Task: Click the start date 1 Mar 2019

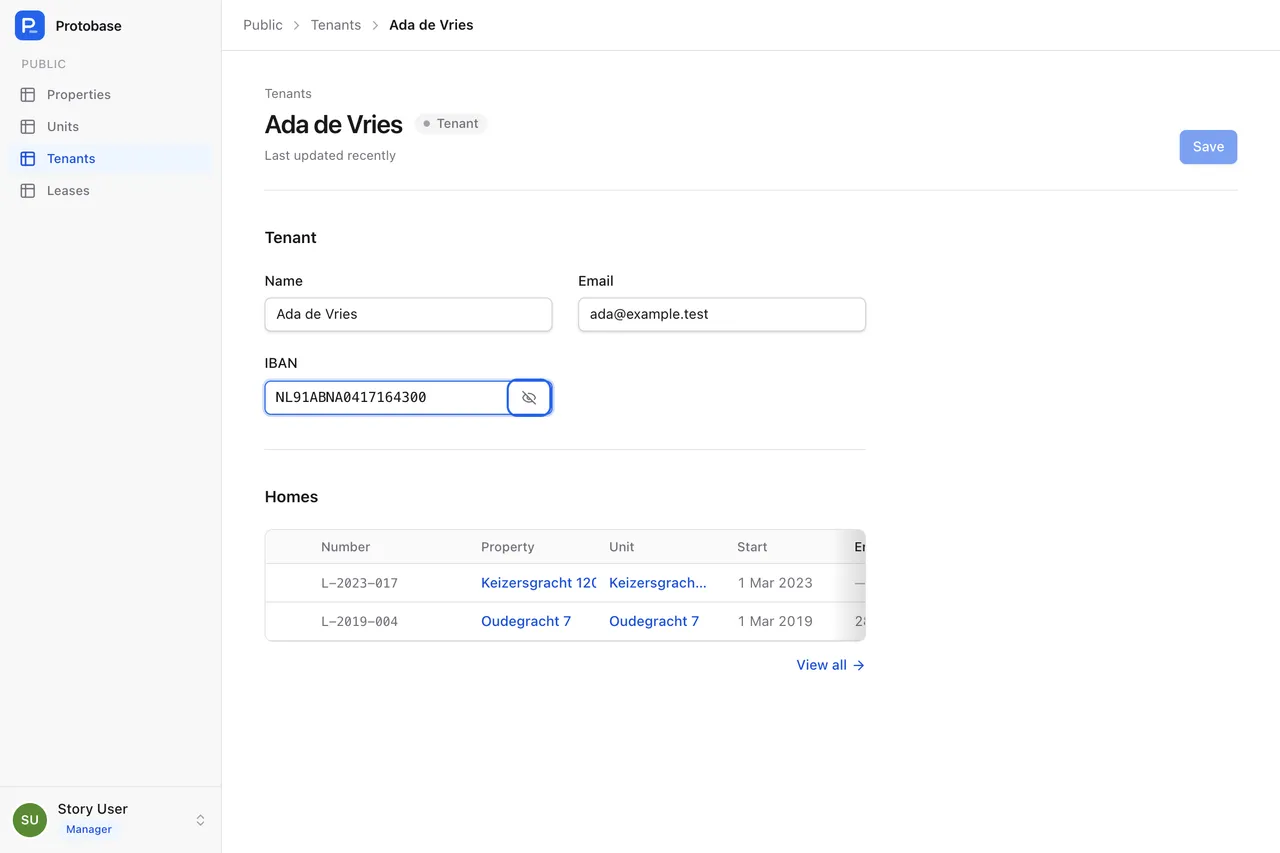Action: coord(775,621)
